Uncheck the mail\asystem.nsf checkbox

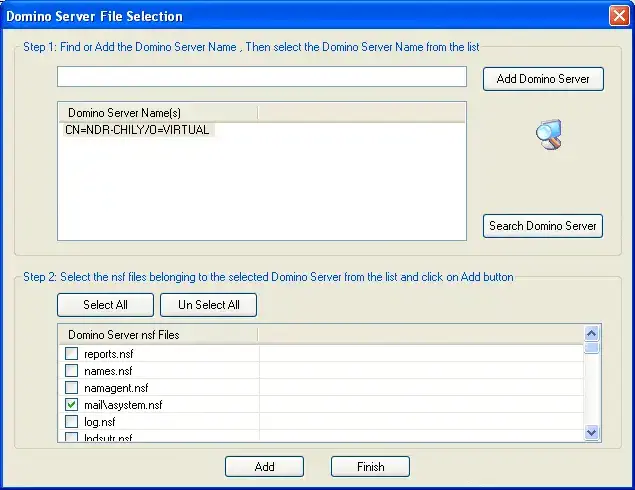coord(71,405)
